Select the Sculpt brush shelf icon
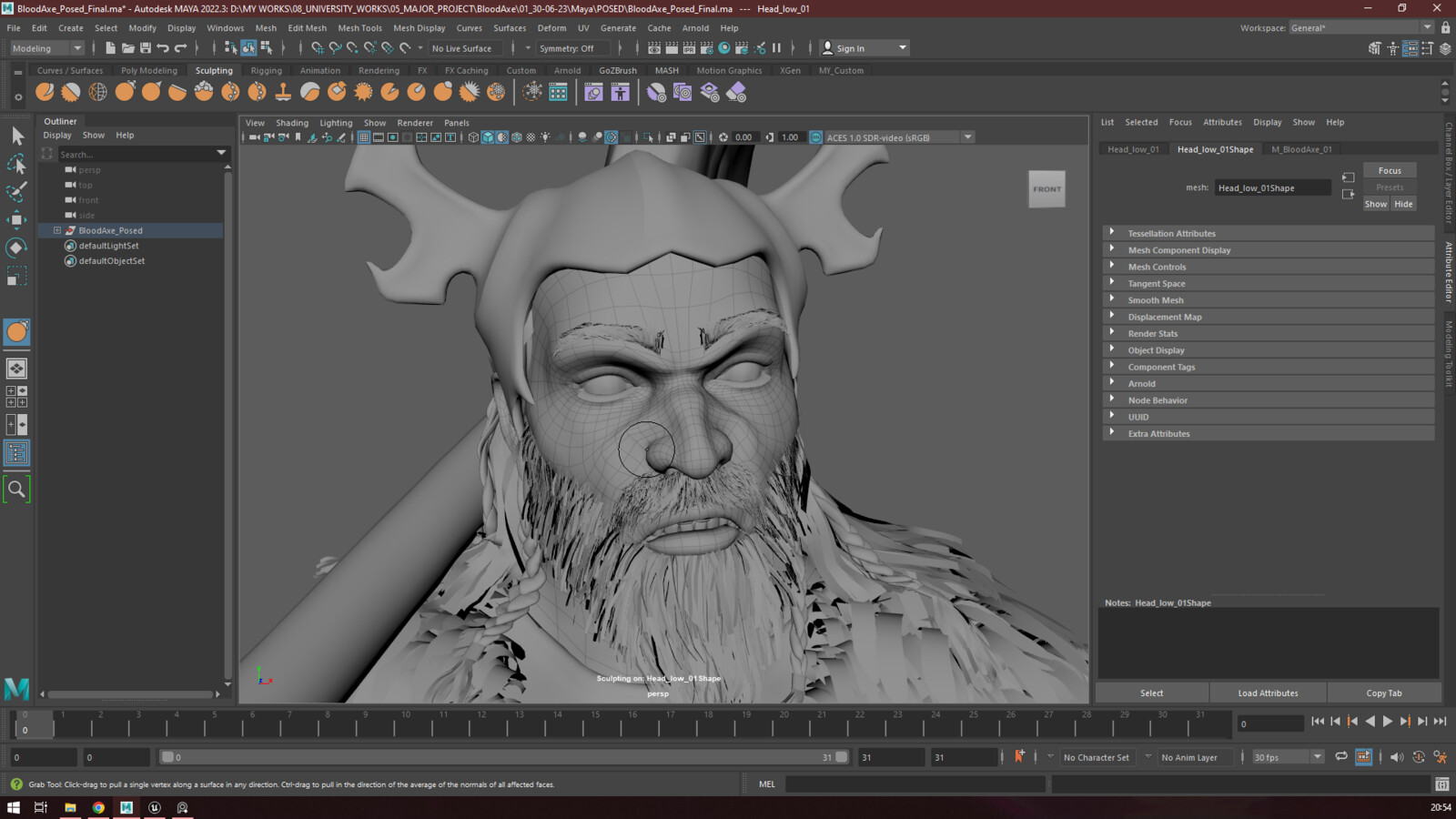This screenshot has height=819, width=1456. tap(45, 92)
